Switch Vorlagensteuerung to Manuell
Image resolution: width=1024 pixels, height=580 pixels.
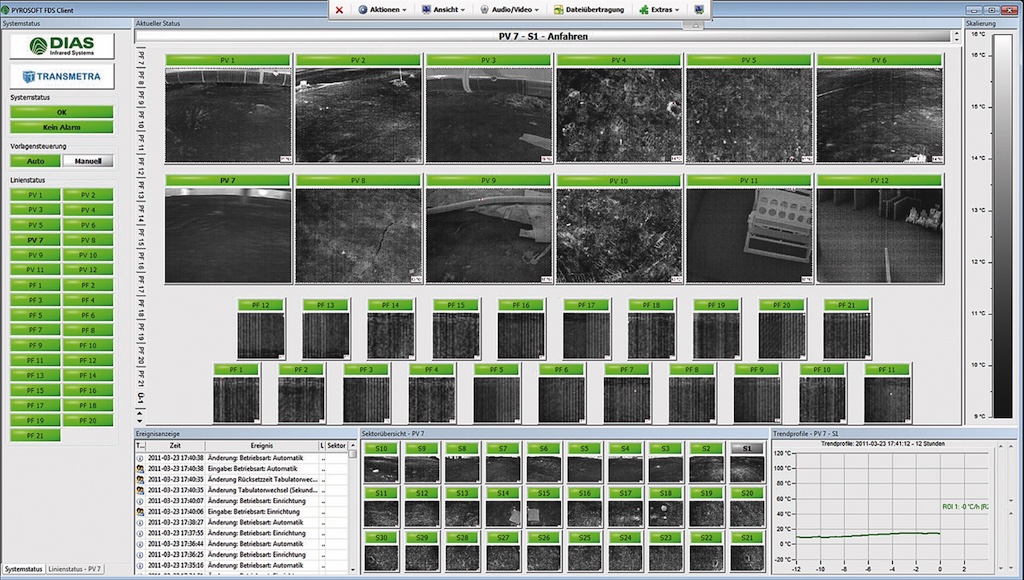[x=88, y=161]
